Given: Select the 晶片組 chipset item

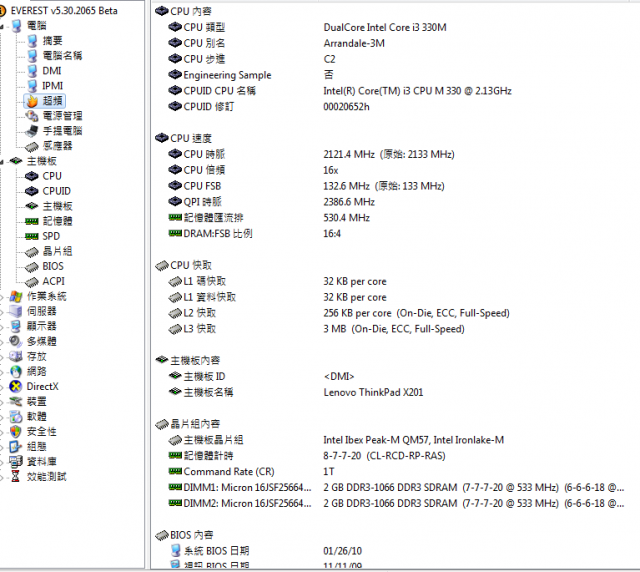Looking at the screenshot, I should [58, 251].
